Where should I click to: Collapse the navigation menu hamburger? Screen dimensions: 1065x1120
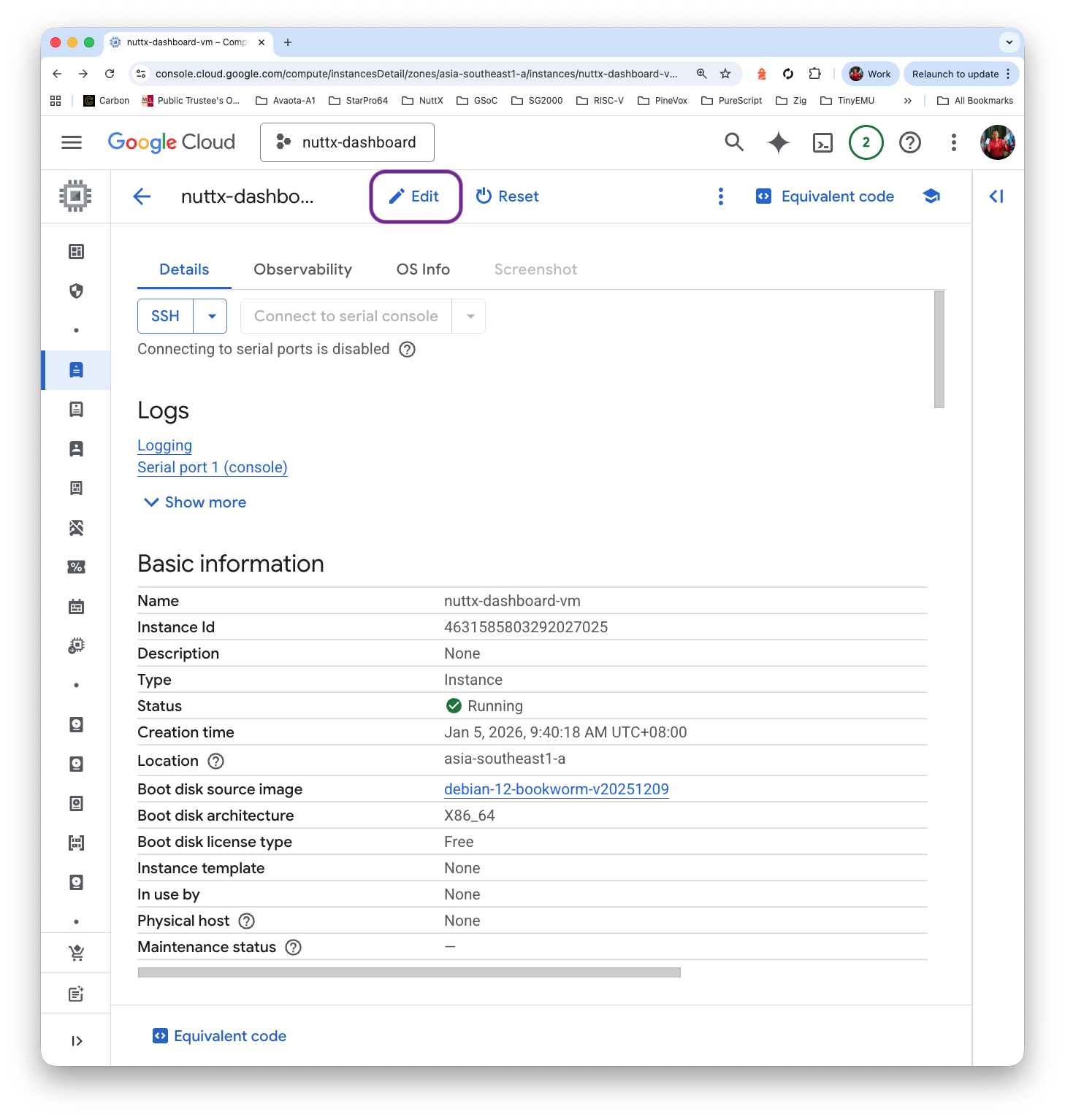pyautogui.click(x=71, y=142)
